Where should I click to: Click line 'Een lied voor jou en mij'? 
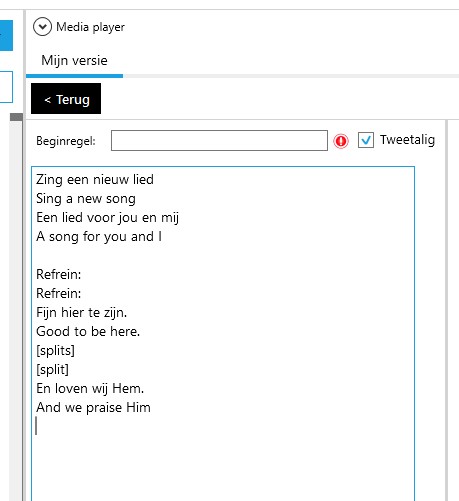coord(107,218)
